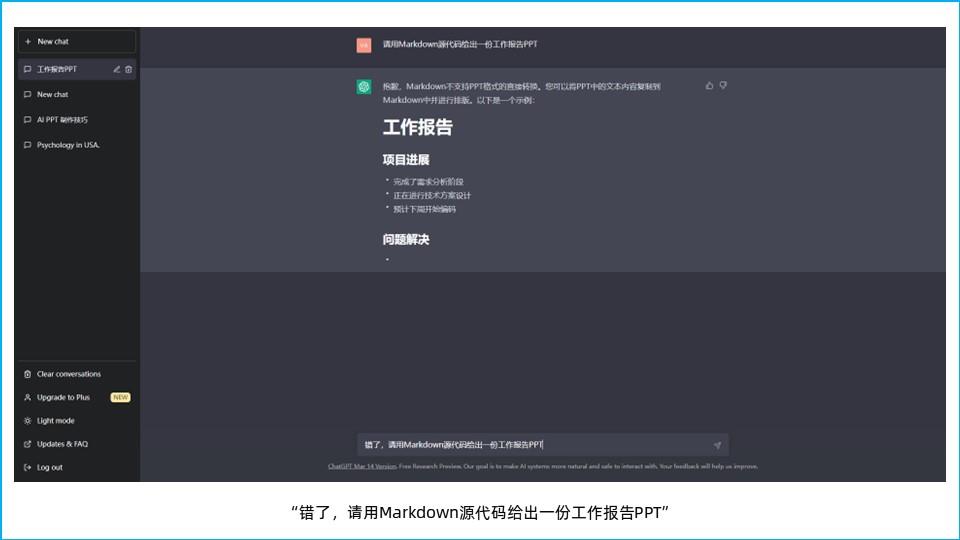The height and width of the screenshot is (540, 960).
Task: Open the ChatGPT Mar 14 Version link
Action: (x=362, y=467)
